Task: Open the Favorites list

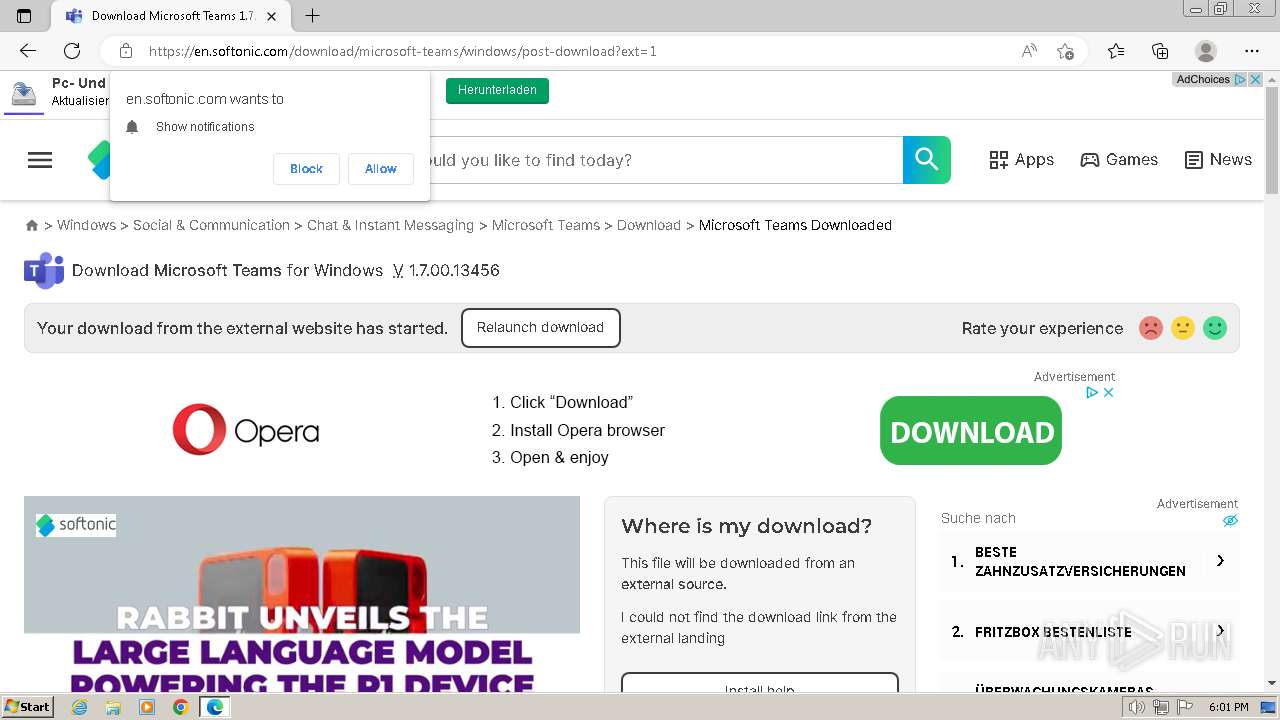Action: tap(1116, 51)
